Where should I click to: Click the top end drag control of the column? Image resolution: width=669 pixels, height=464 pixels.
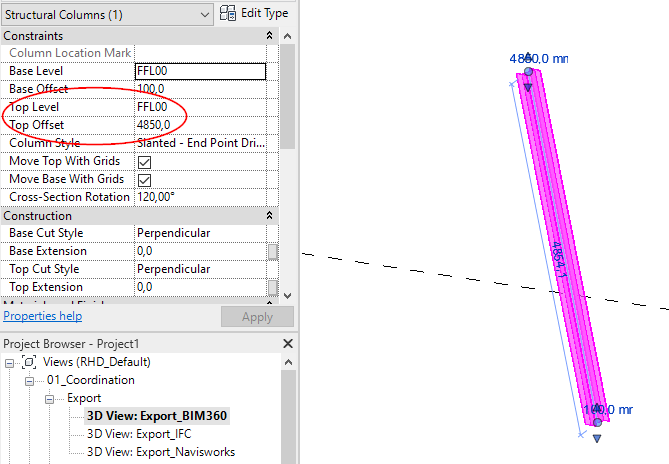pyautogui.click(x=529, y=71)
